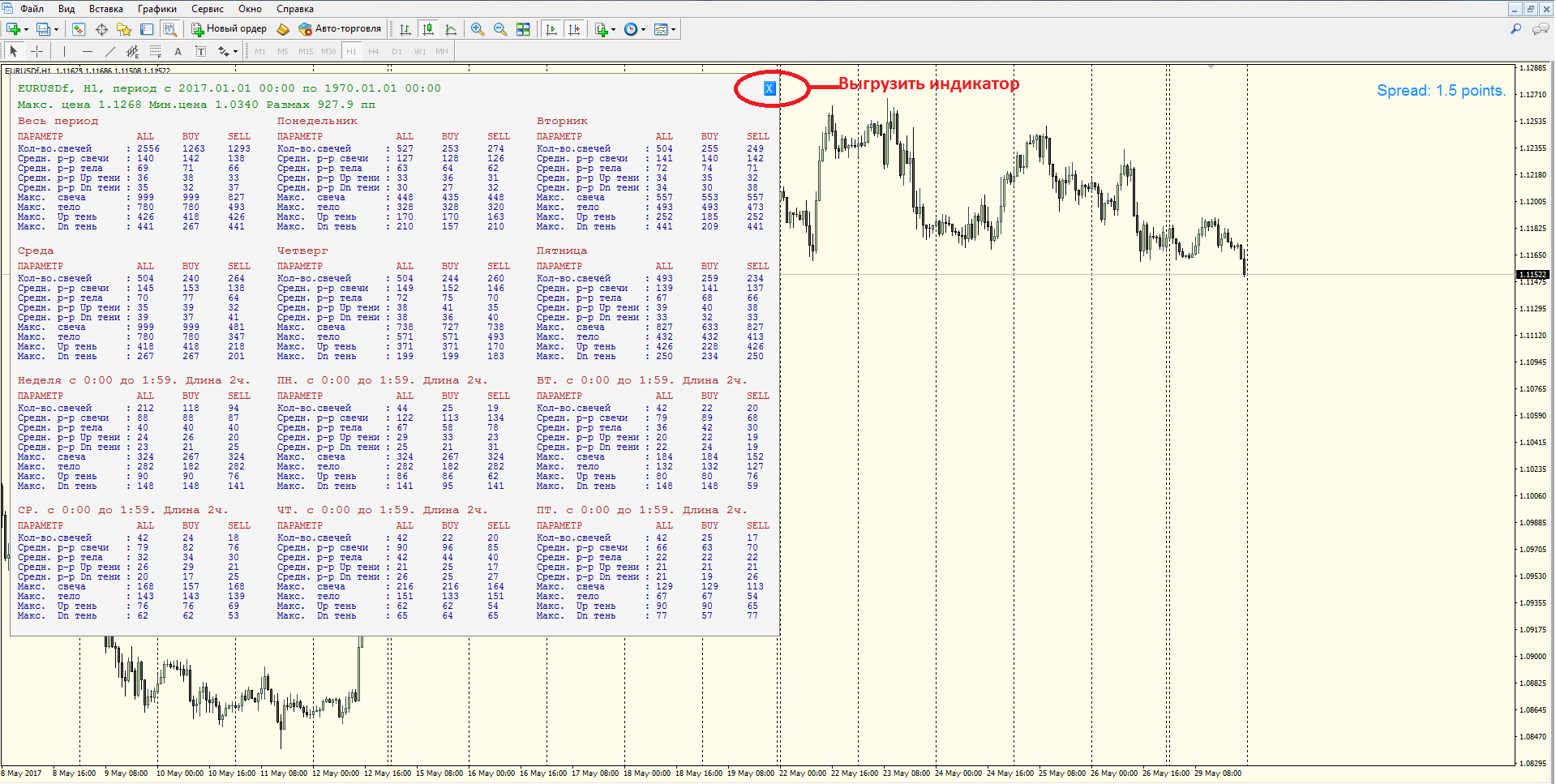The height and width of the screenshot is (784, 1556).
Task: Click the Zoom In magnifier icon
Action: (x=478, y=29)
